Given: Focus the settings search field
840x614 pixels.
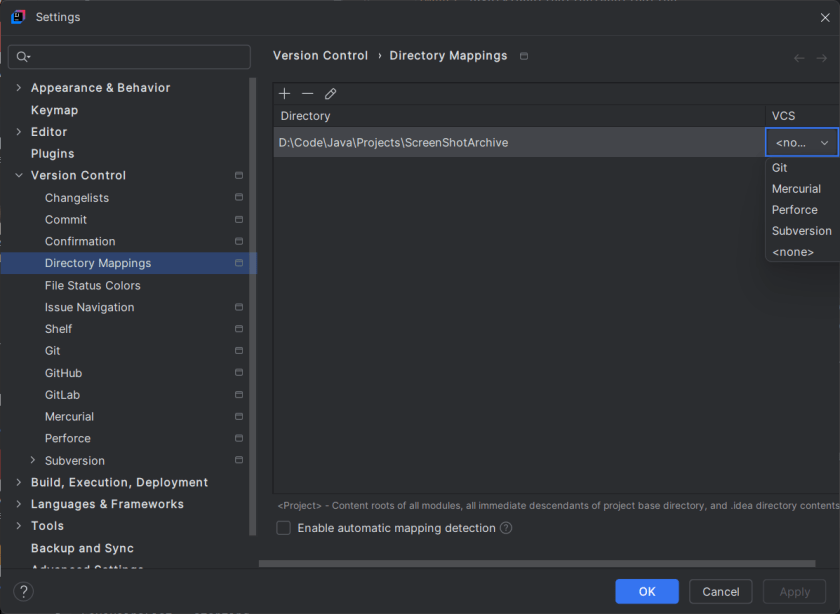Looking at the screenshot, I should pyautogui.click(x=130, y=57).
